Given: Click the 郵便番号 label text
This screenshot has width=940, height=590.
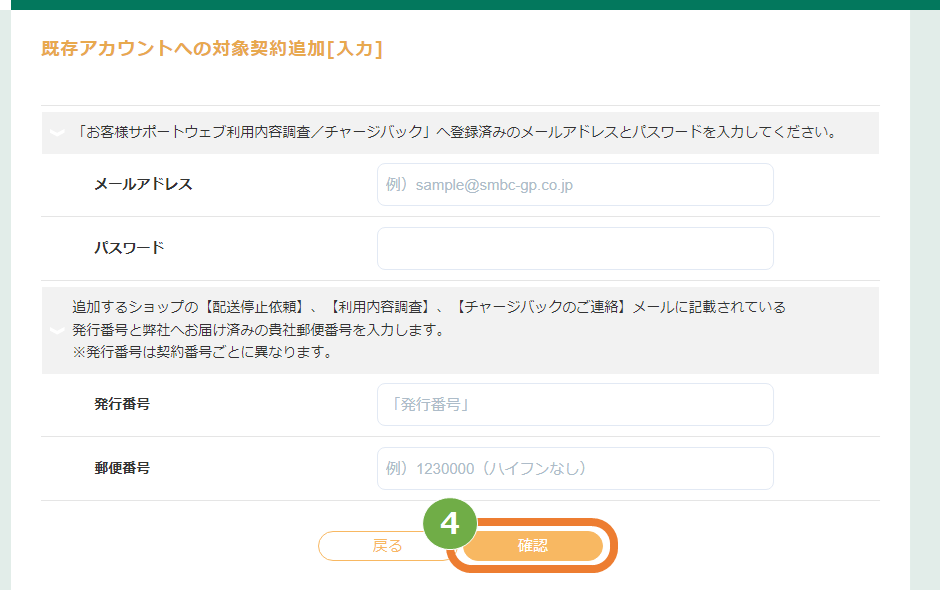Looking at the screenshot, I should [122, 468].
